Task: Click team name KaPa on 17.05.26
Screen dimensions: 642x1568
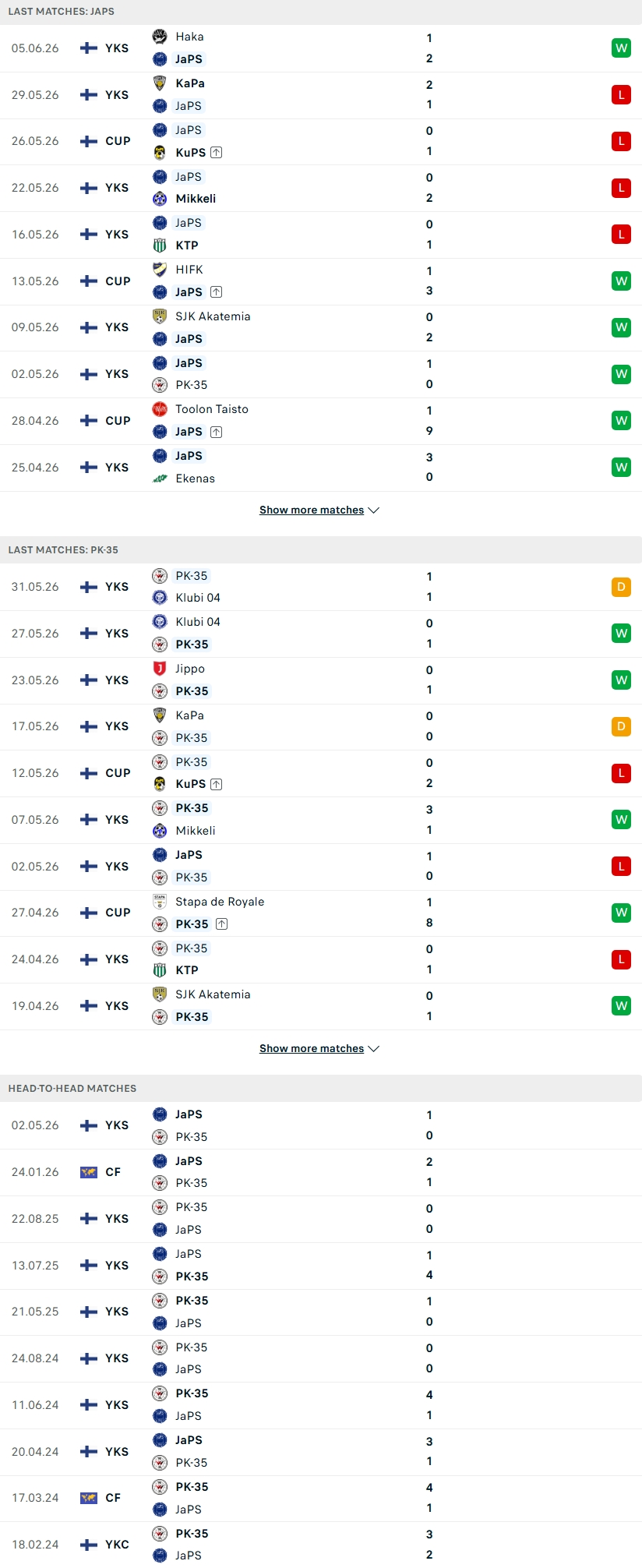Action: (x=189, y=715)
